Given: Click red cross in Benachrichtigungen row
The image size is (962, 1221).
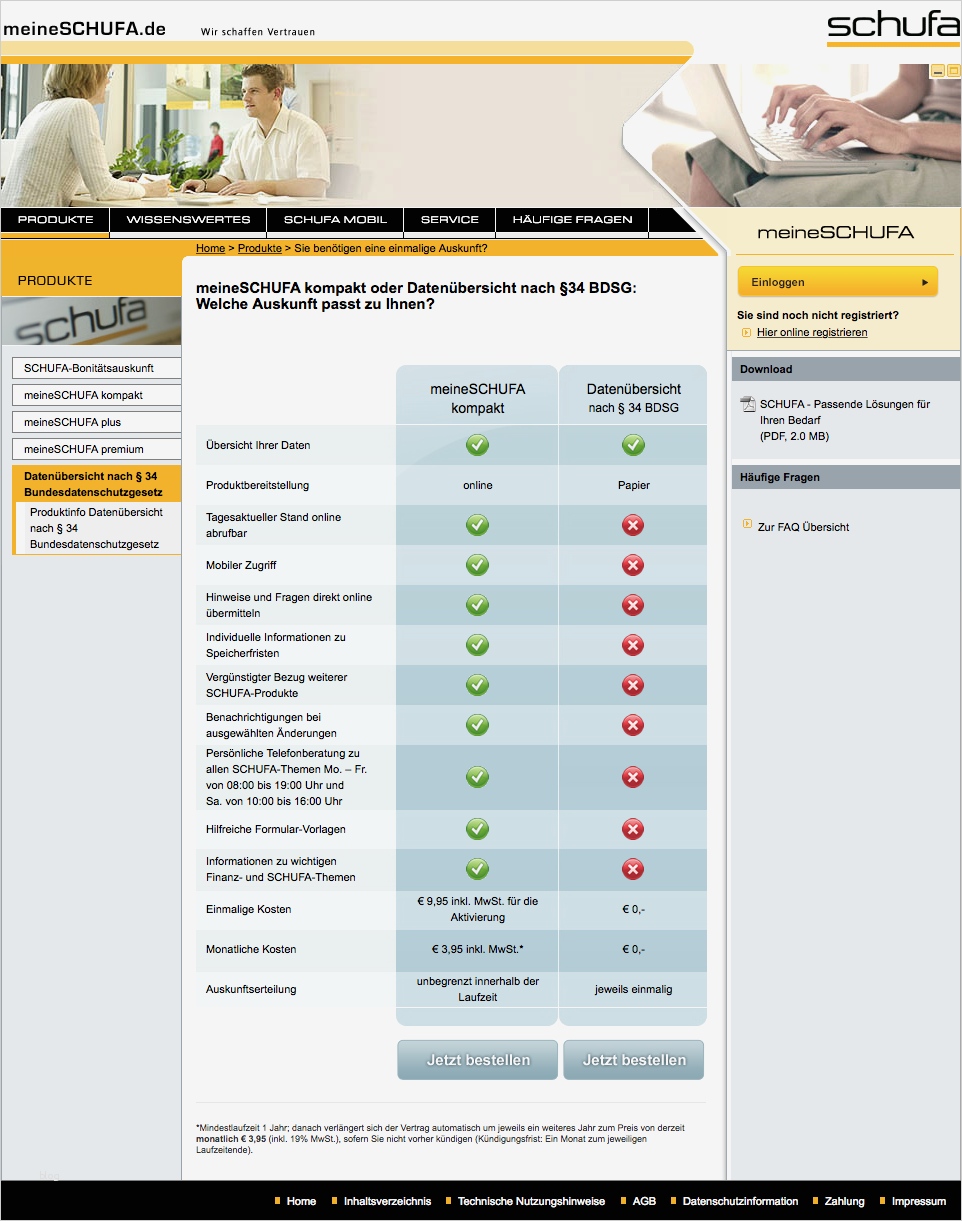Looking at the screenshot, I should (633, 725).
